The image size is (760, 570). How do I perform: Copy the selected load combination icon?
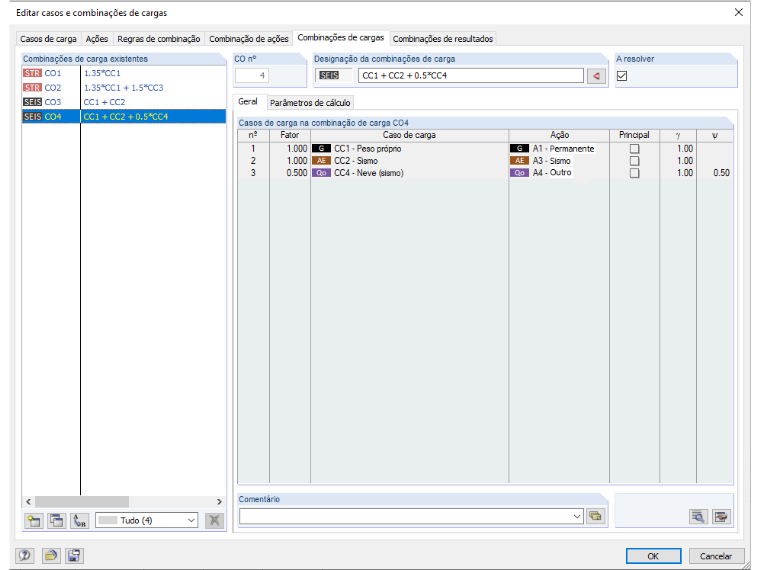(57, 521)
